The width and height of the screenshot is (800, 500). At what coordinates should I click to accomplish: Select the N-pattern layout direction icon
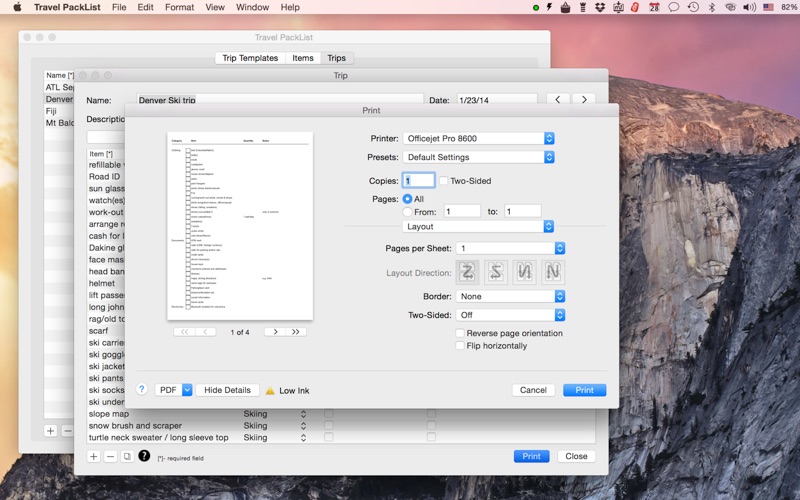pos(553,272)
